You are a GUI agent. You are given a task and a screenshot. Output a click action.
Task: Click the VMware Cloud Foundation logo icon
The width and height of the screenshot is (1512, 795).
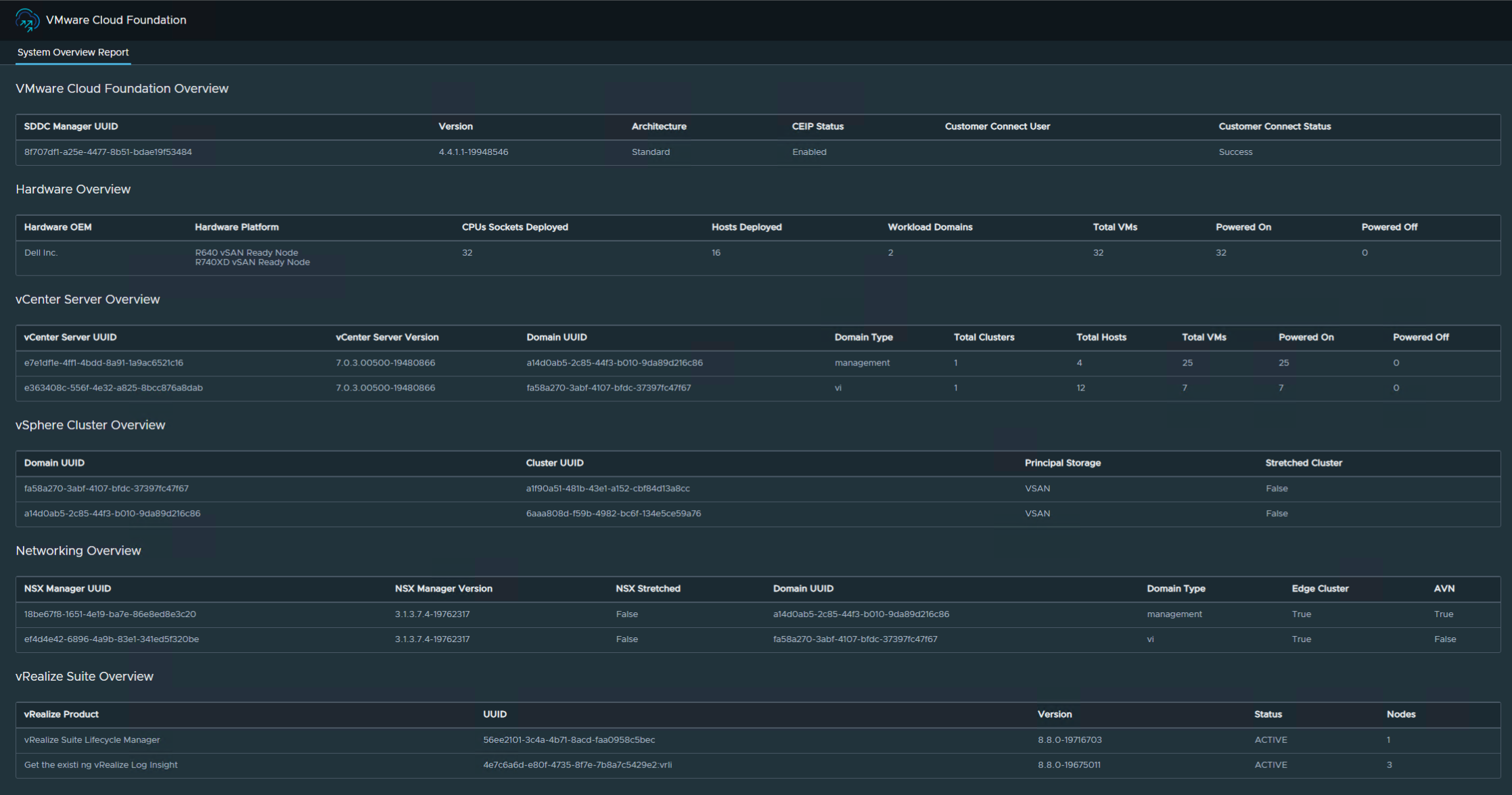click(26, 20)
